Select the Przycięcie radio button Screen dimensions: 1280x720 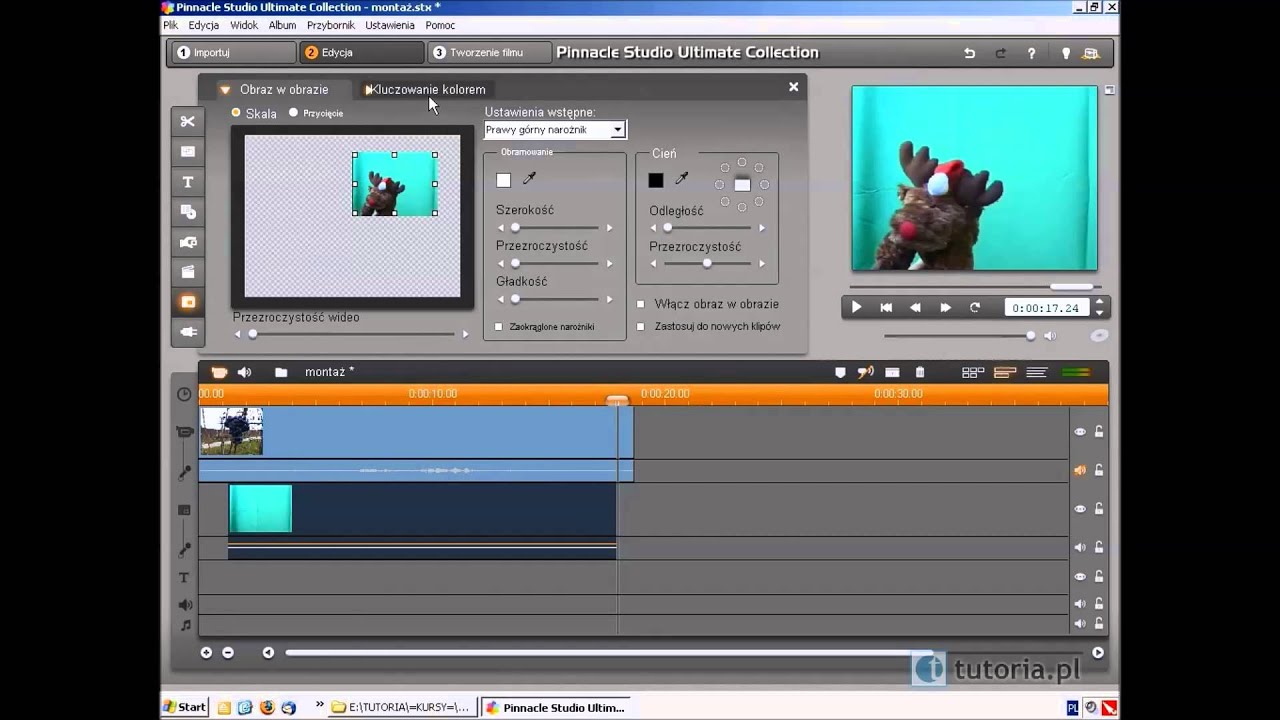(x=293, y=112)
